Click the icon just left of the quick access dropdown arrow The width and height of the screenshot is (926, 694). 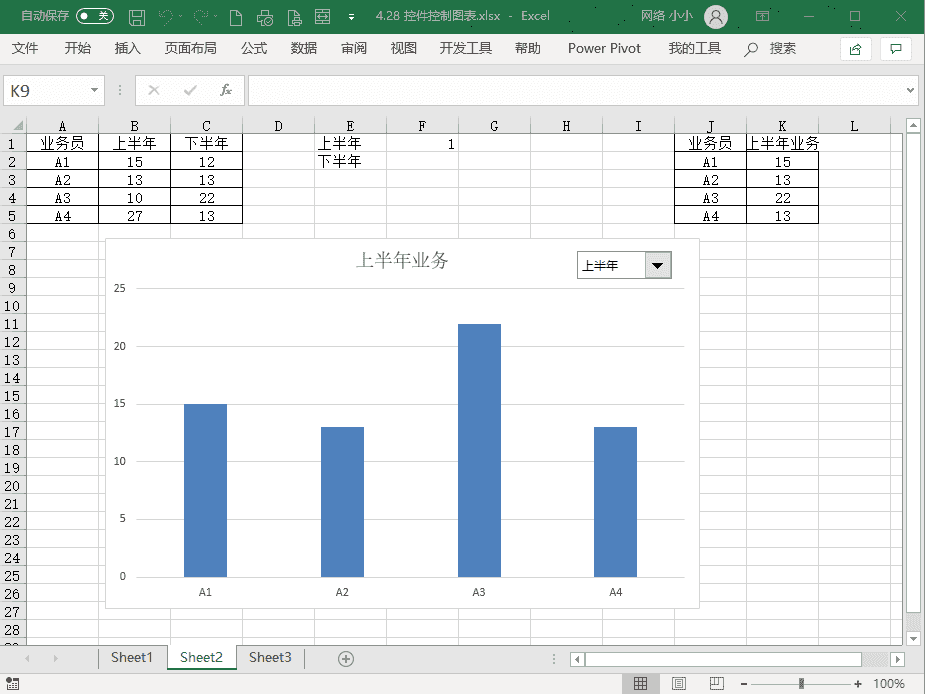click(322, 17)
